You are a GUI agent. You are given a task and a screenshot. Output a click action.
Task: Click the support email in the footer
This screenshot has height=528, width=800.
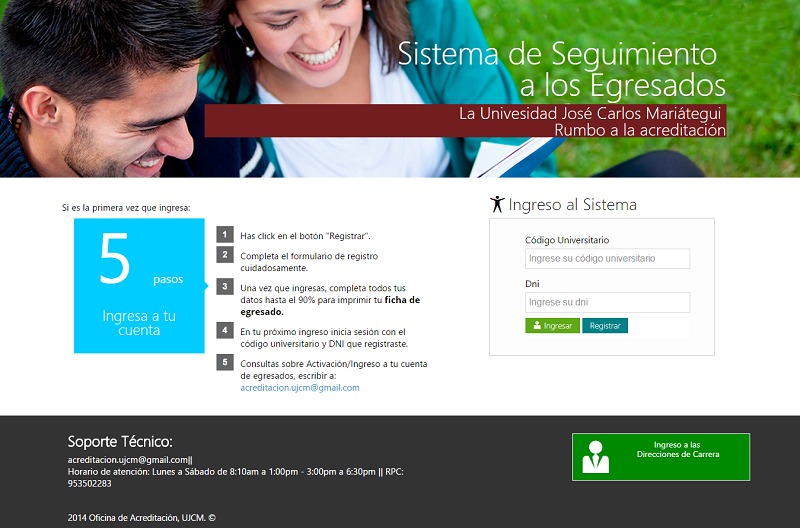pyautogui.click(x=128, y=460)
